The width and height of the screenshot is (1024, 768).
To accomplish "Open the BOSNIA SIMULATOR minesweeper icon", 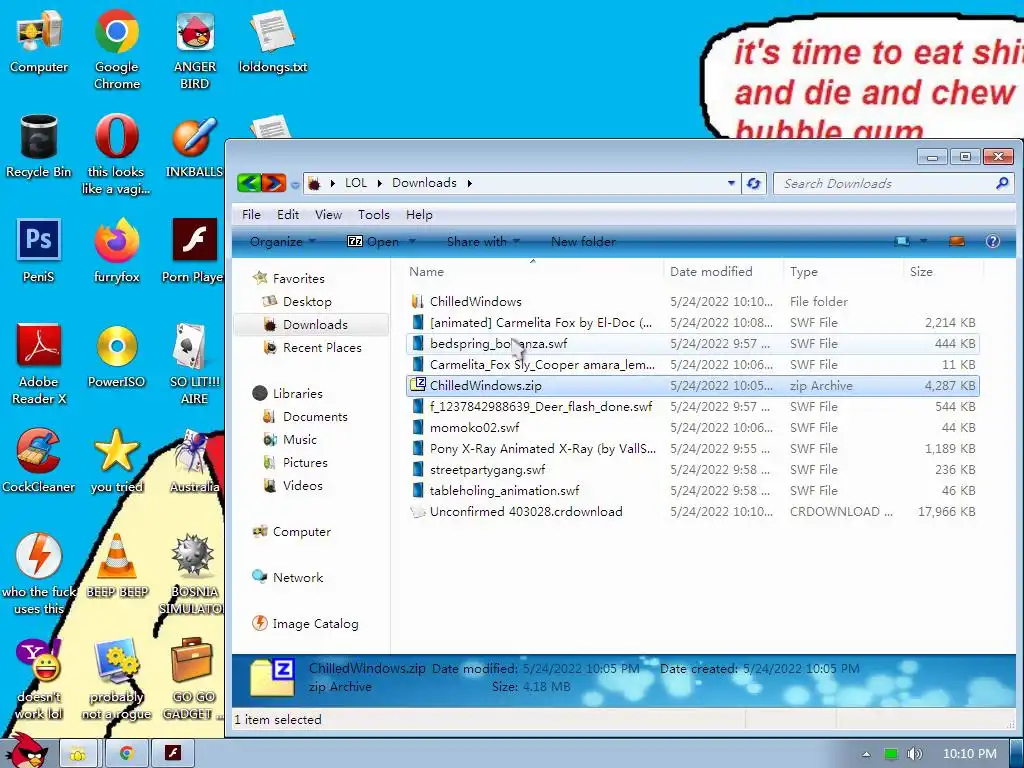I will pyautogui.click(x=192, y=573).
